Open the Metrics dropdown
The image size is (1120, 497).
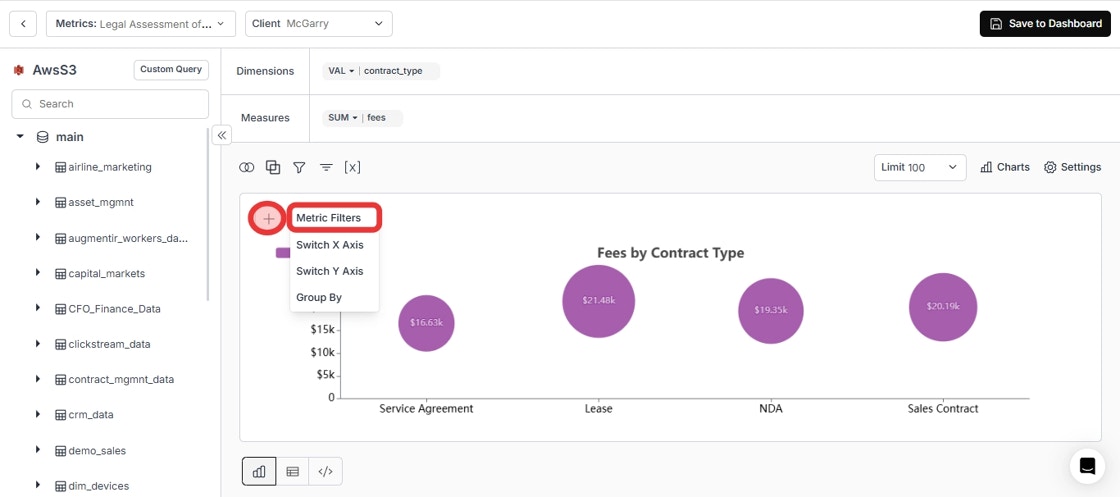[x=141, y=24]
